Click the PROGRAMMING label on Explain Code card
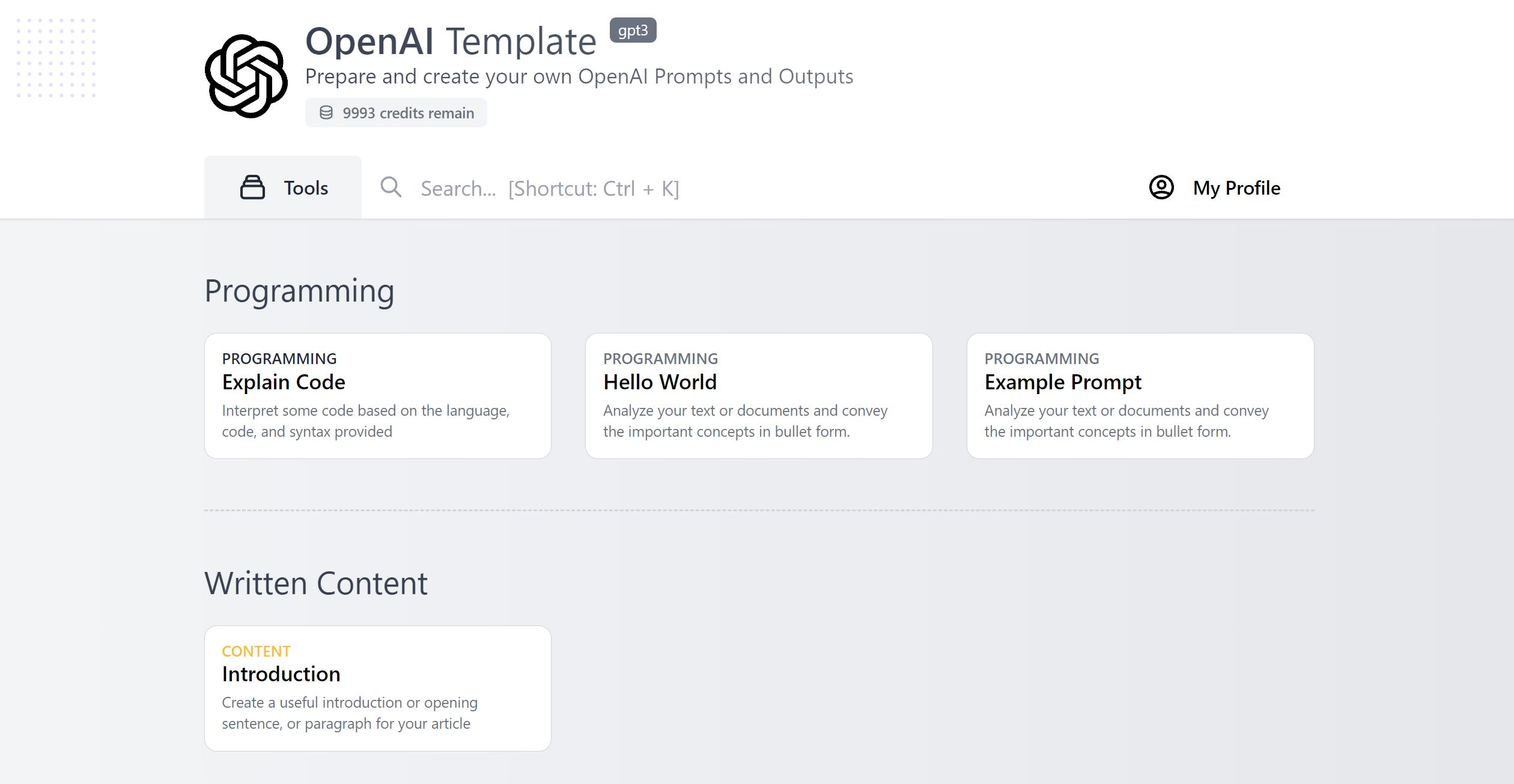Screen dimensions: 1514x784 click(279, 358)
